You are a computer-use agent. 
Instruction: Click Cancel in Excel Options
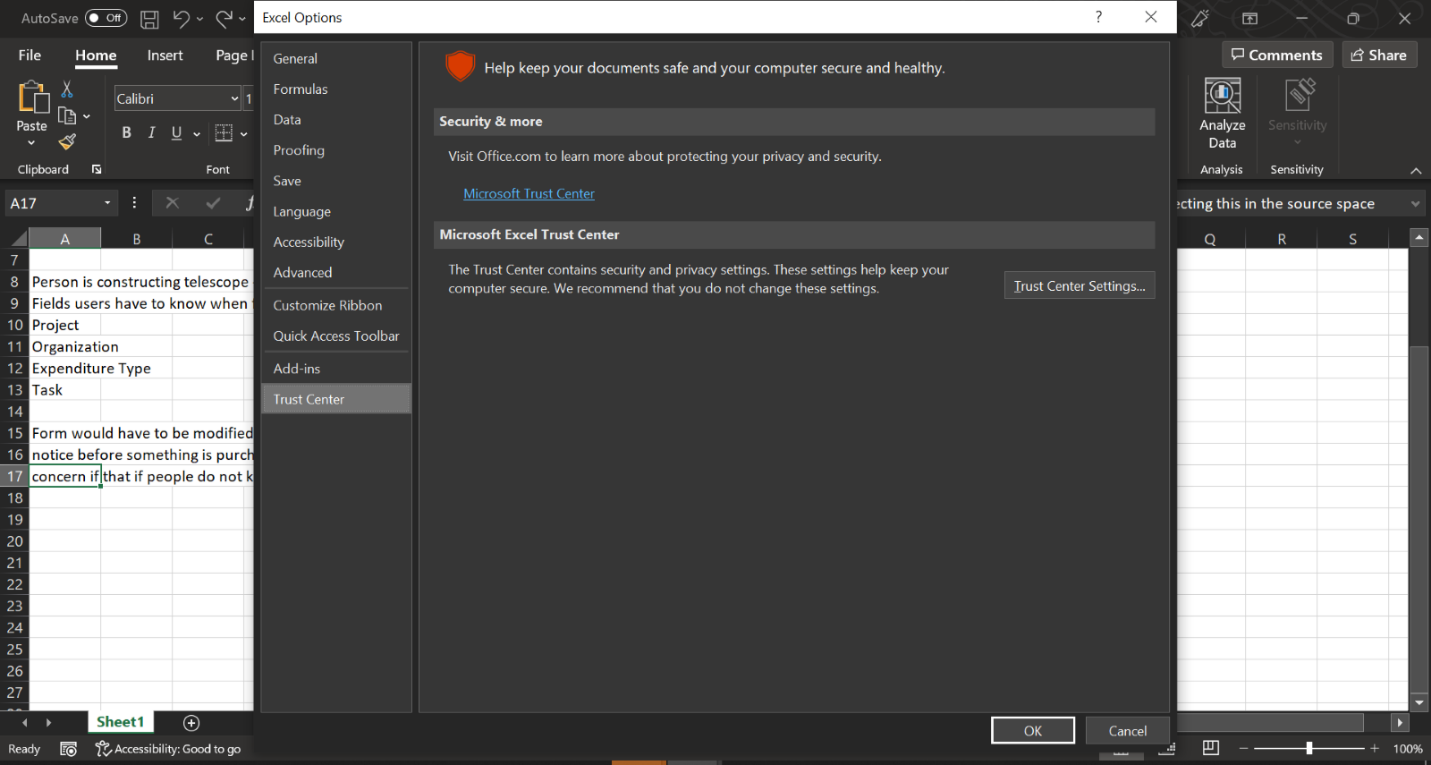(1128, 731)
